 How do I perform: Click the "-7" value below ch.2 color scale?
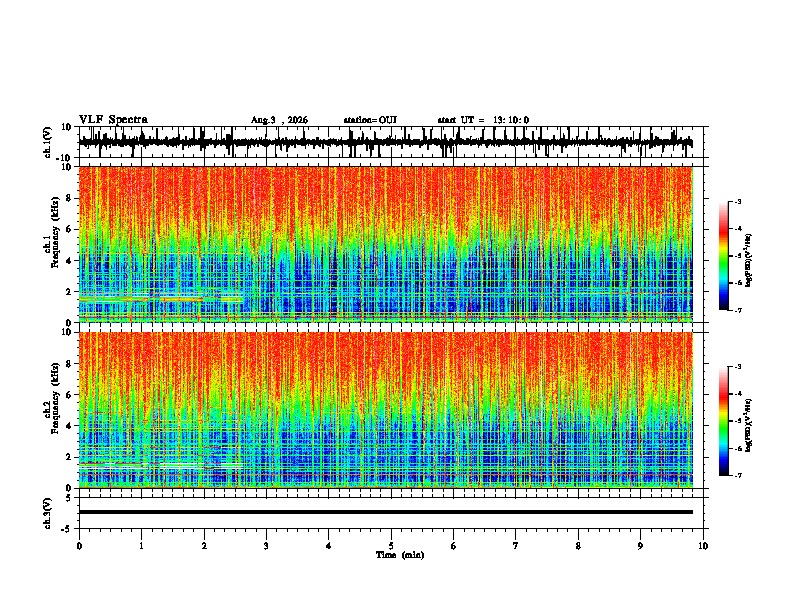click(x=737, y=475)
